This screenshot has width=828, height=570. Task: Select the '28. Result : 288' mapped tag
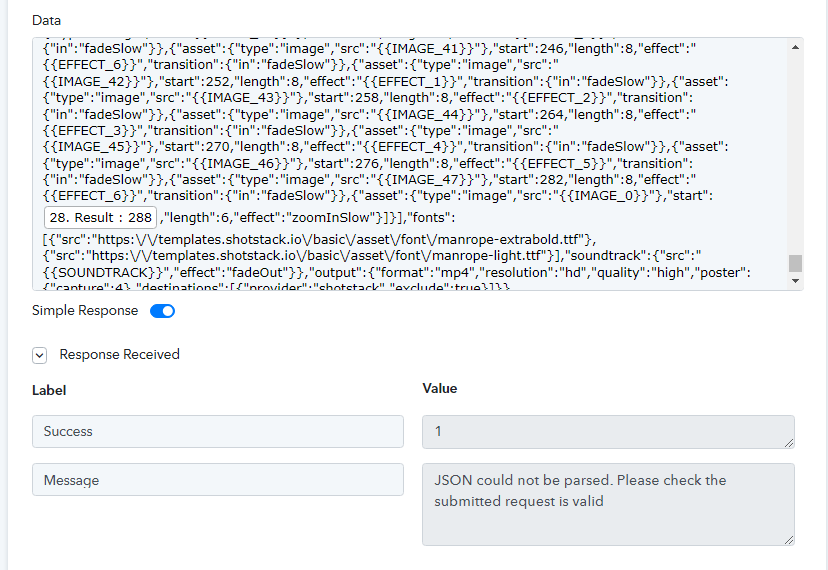(101, 218)
